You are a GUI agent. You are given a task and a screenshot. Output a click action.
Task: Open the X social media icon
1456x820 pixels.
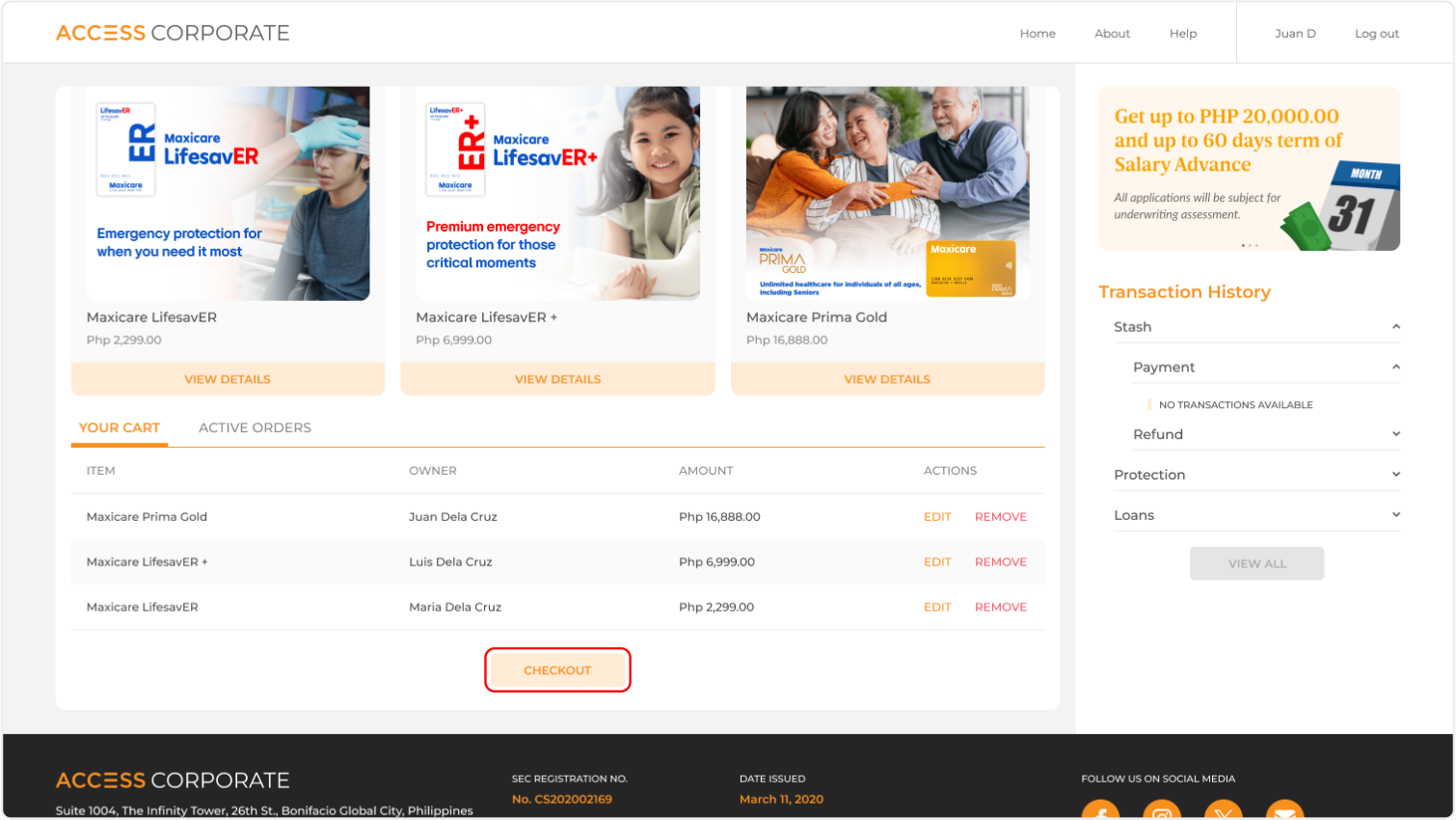click(1224, 809)
